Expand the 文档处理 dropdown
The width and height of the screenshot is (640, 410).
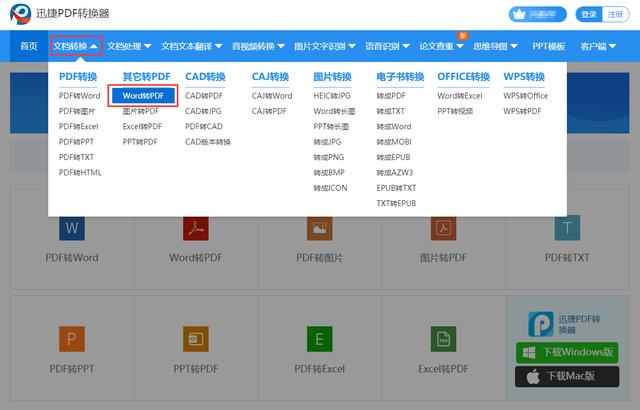(x=129, y=46)
